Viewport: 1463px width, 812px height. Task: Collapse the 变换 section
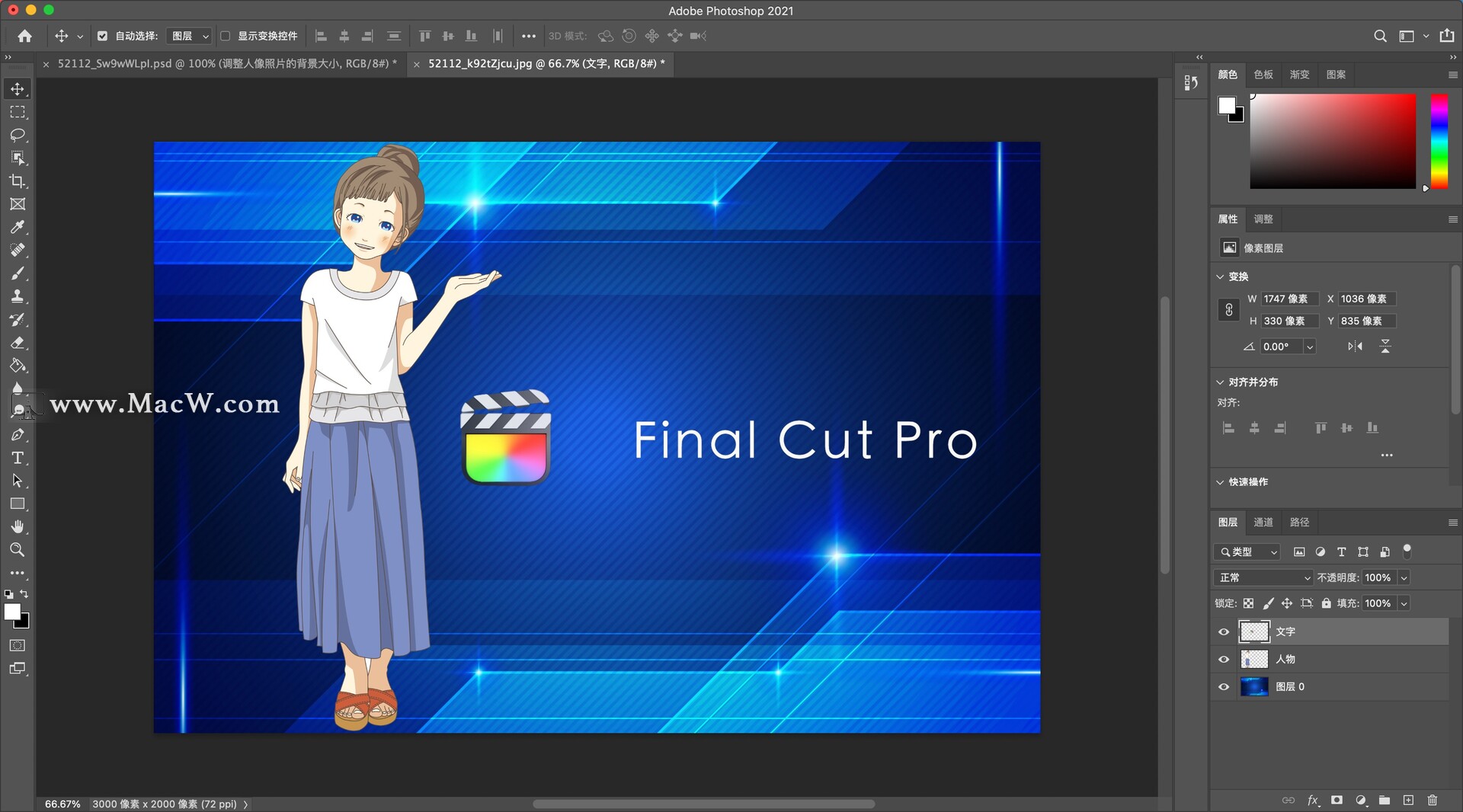click(x=1220, y=277)
